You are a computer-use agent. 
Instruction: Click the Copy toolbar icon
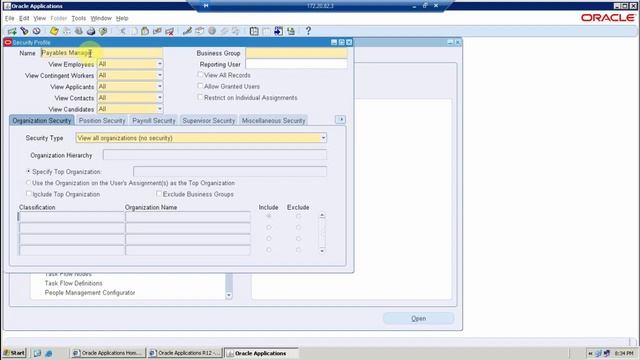[134, 31]
